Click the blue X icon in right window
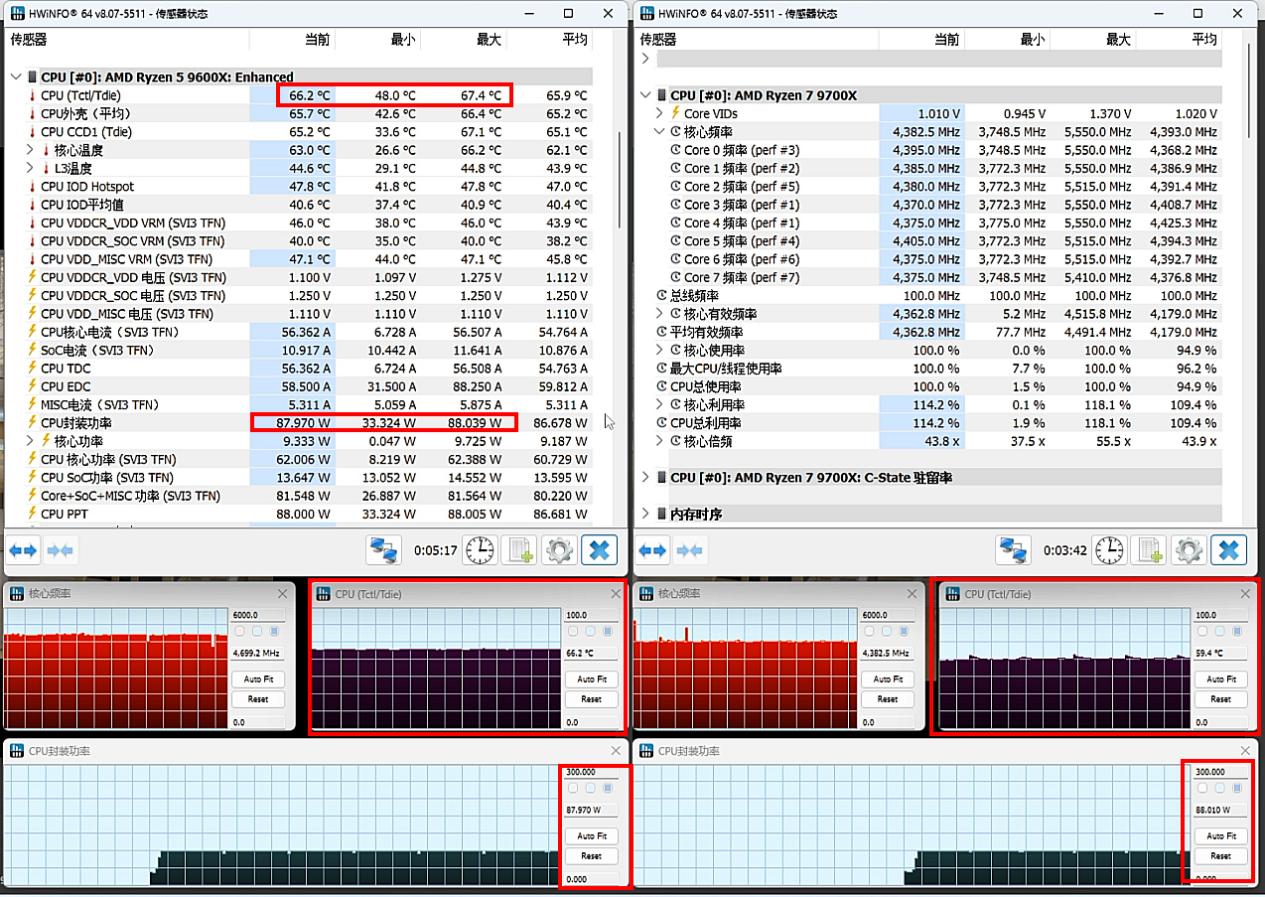 click(1229, 550)
